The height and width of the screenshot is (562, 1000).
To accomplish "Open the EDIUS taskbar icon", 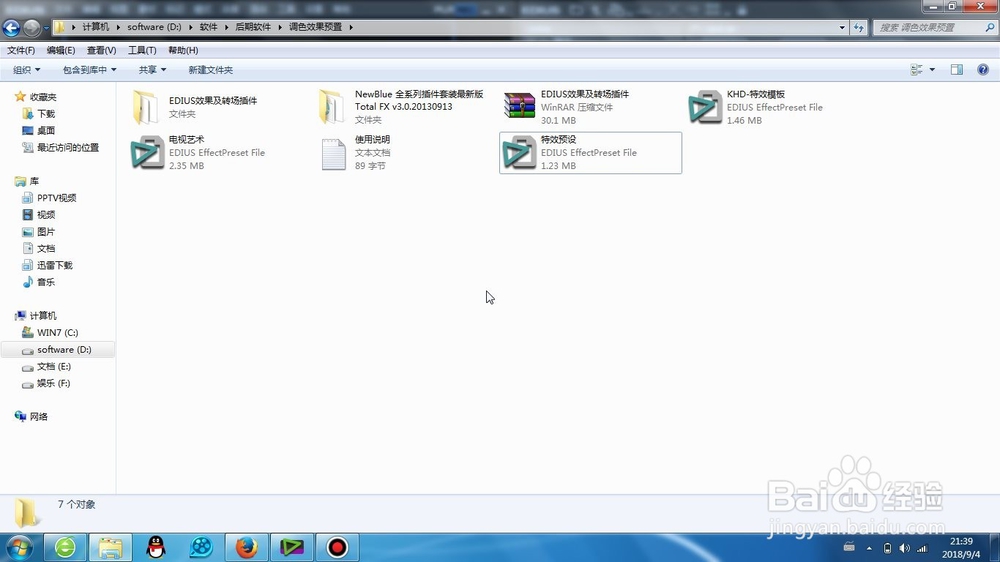I will 292,547.
